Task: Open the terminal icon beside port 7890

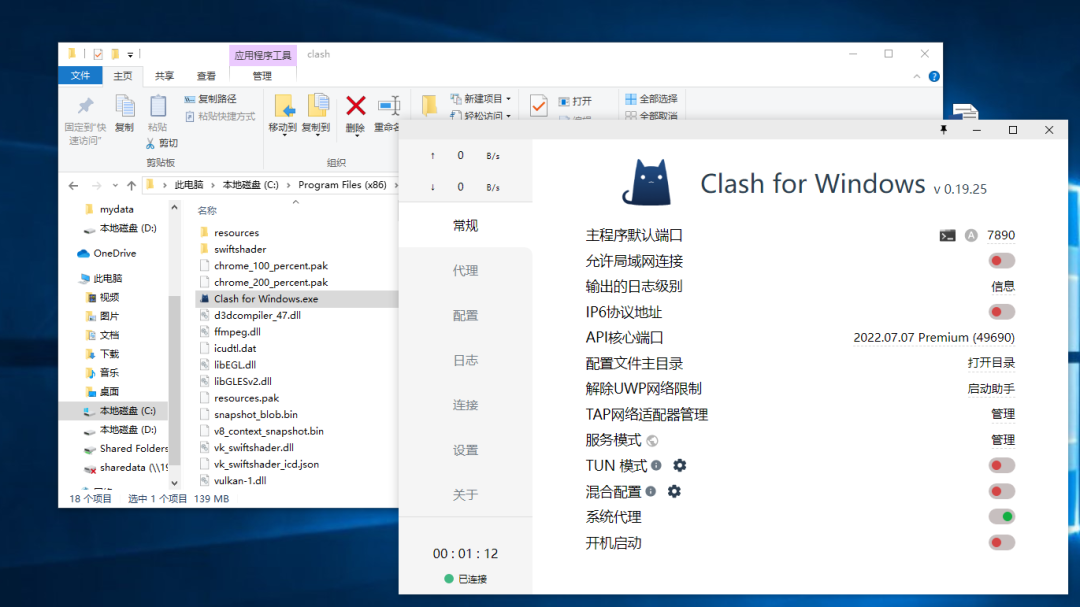Action: [947, 236]
